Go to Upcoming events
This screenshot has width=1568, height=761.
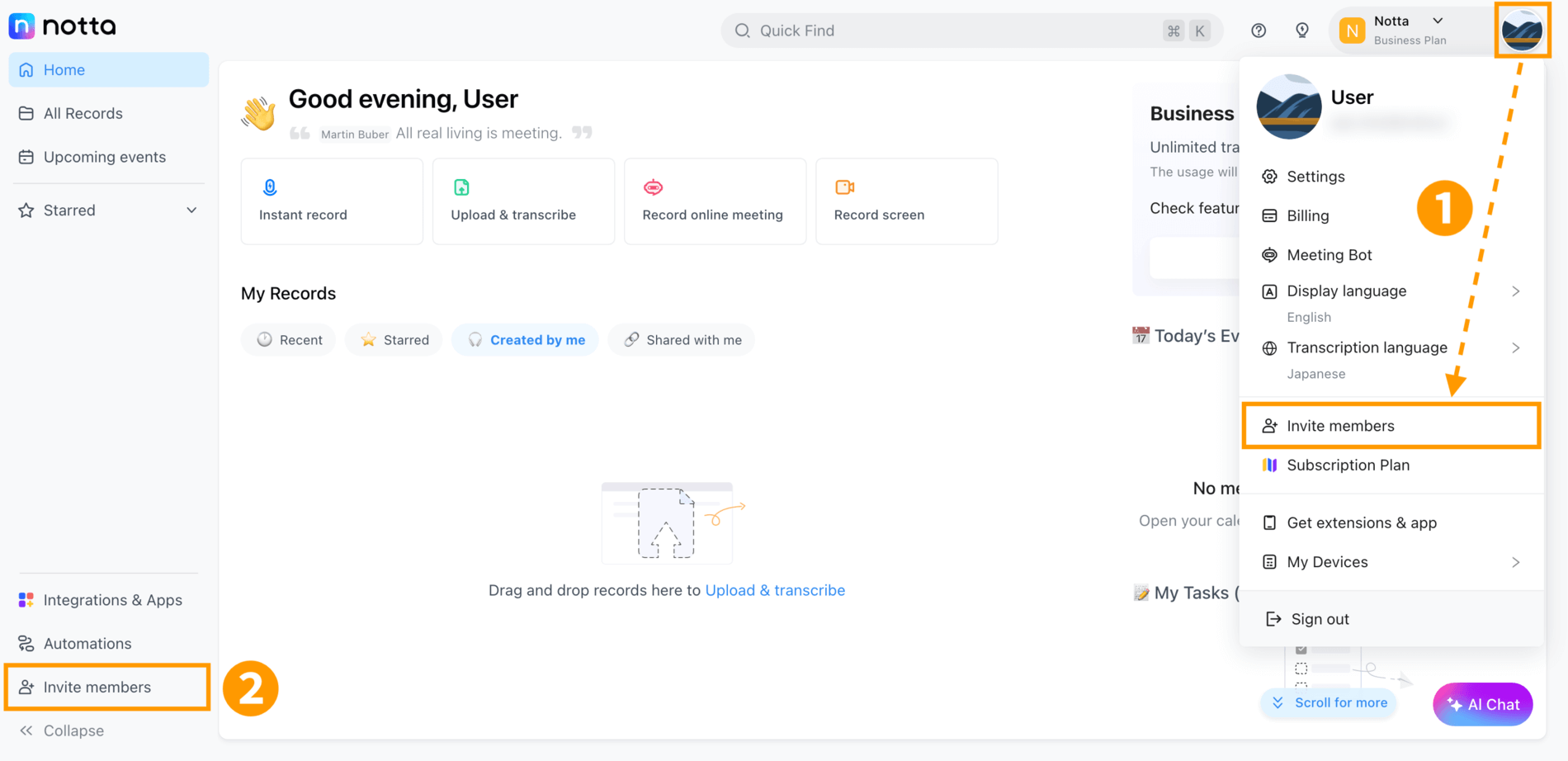(108, 157)
